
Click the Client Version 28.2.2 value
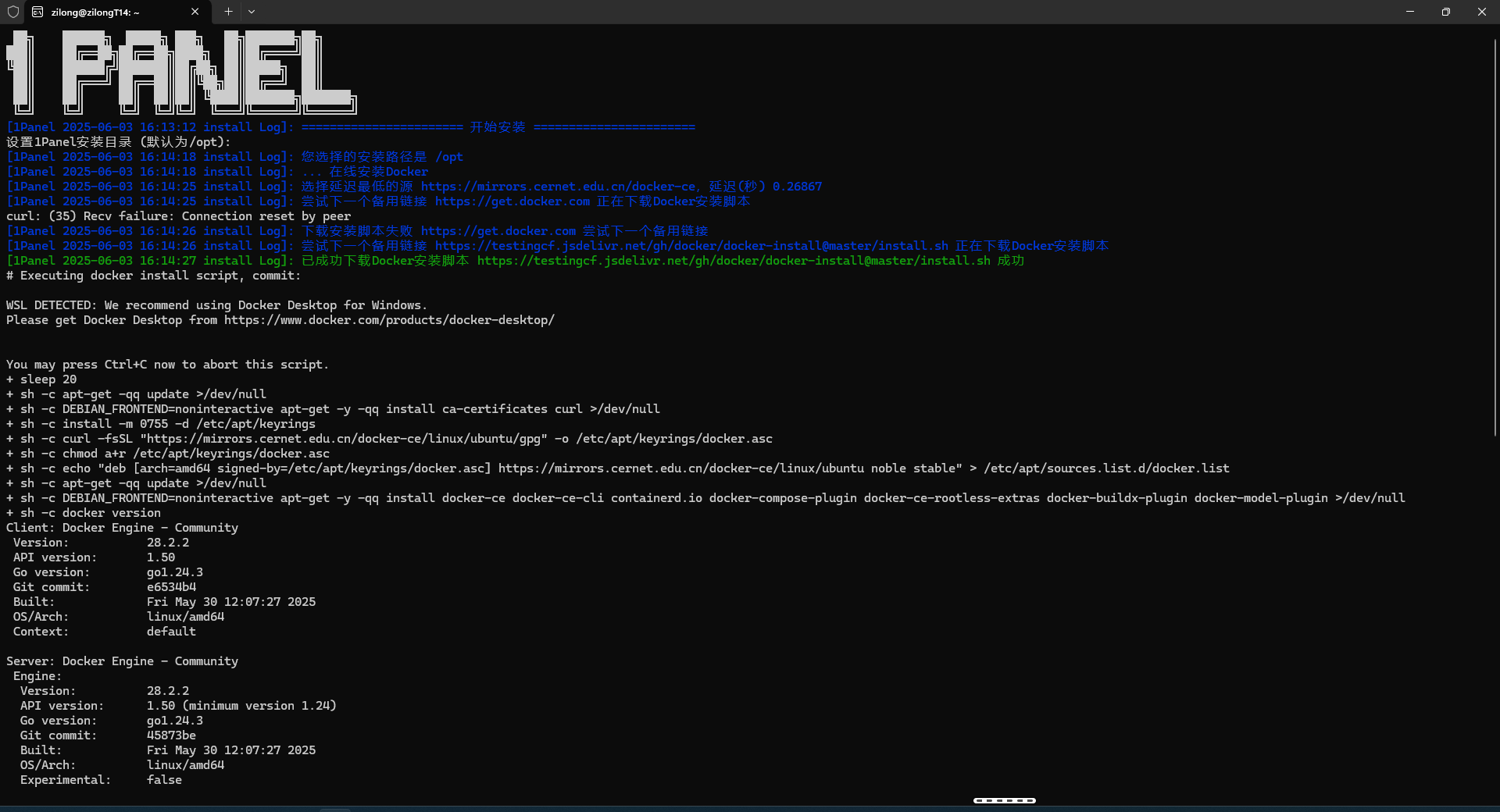click(x=168, y=543)
